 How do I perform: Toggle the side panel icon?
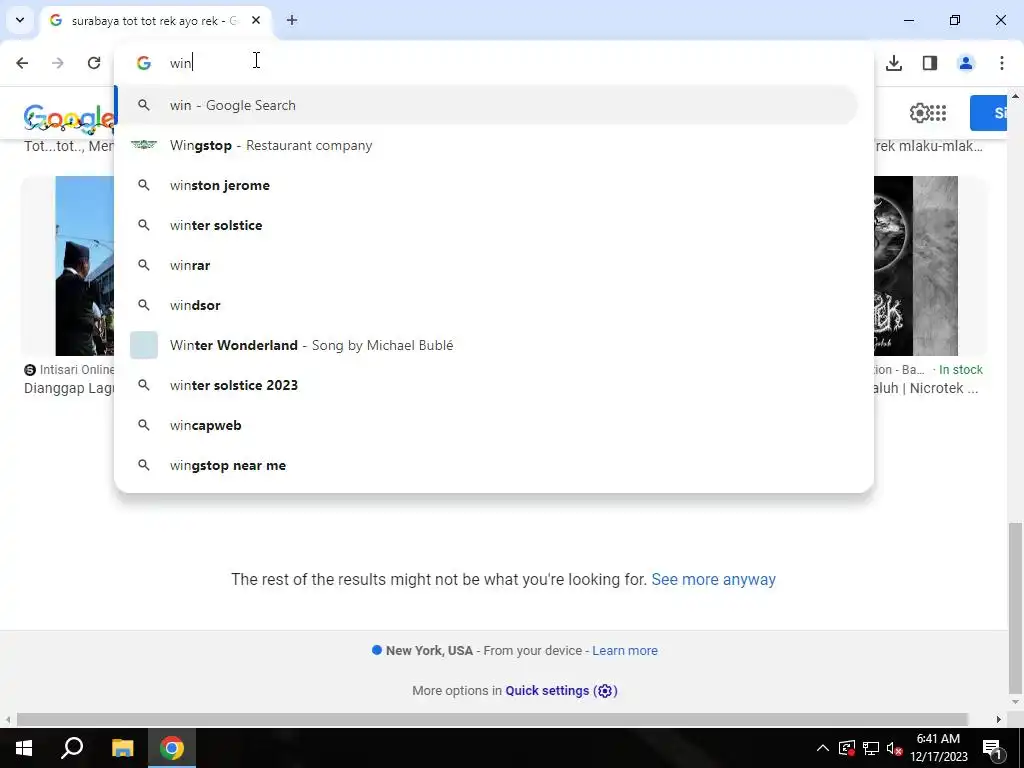pos(930,63)
